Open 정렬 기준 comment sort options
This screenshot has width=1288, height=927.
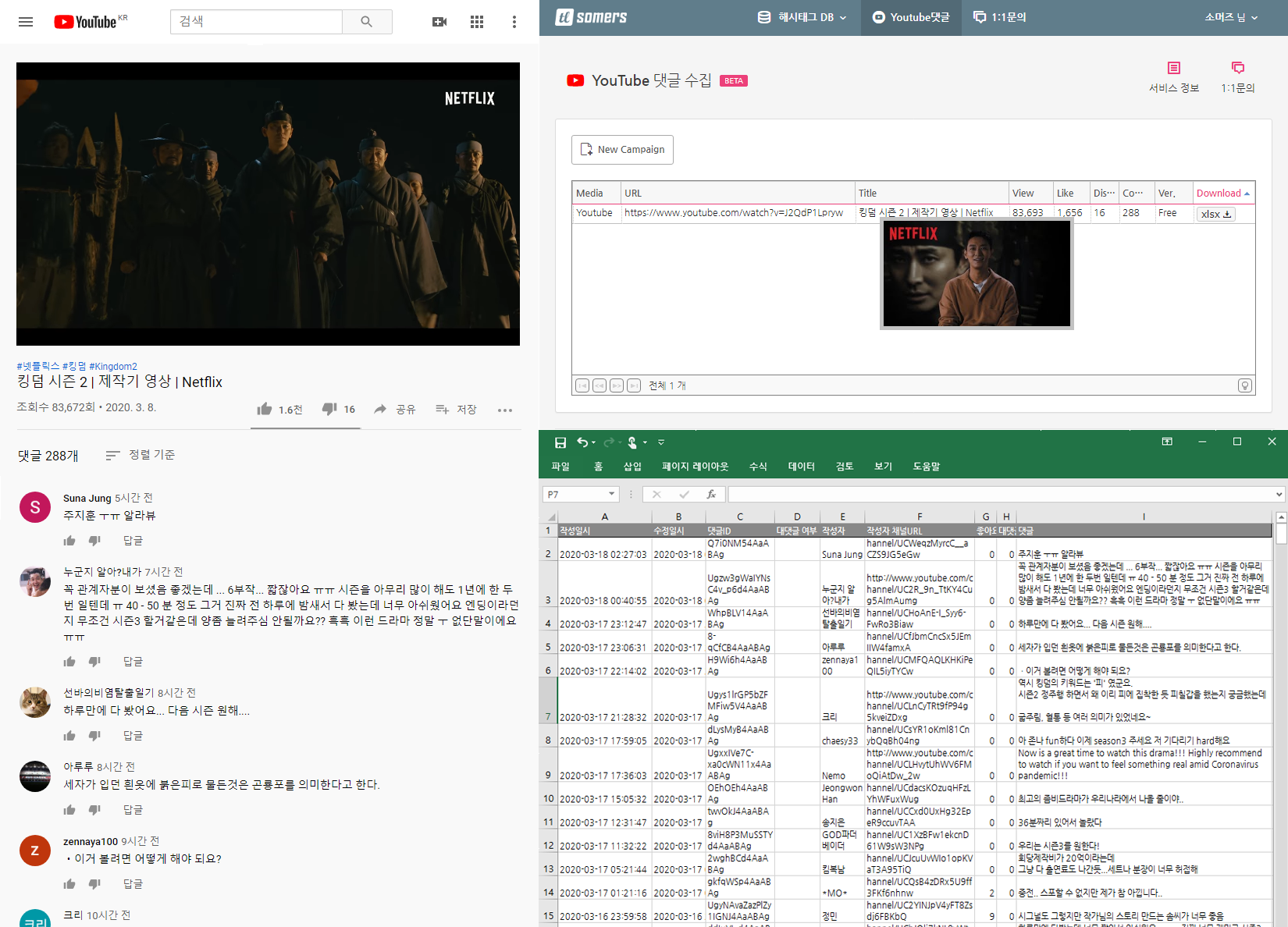(141, 455)
